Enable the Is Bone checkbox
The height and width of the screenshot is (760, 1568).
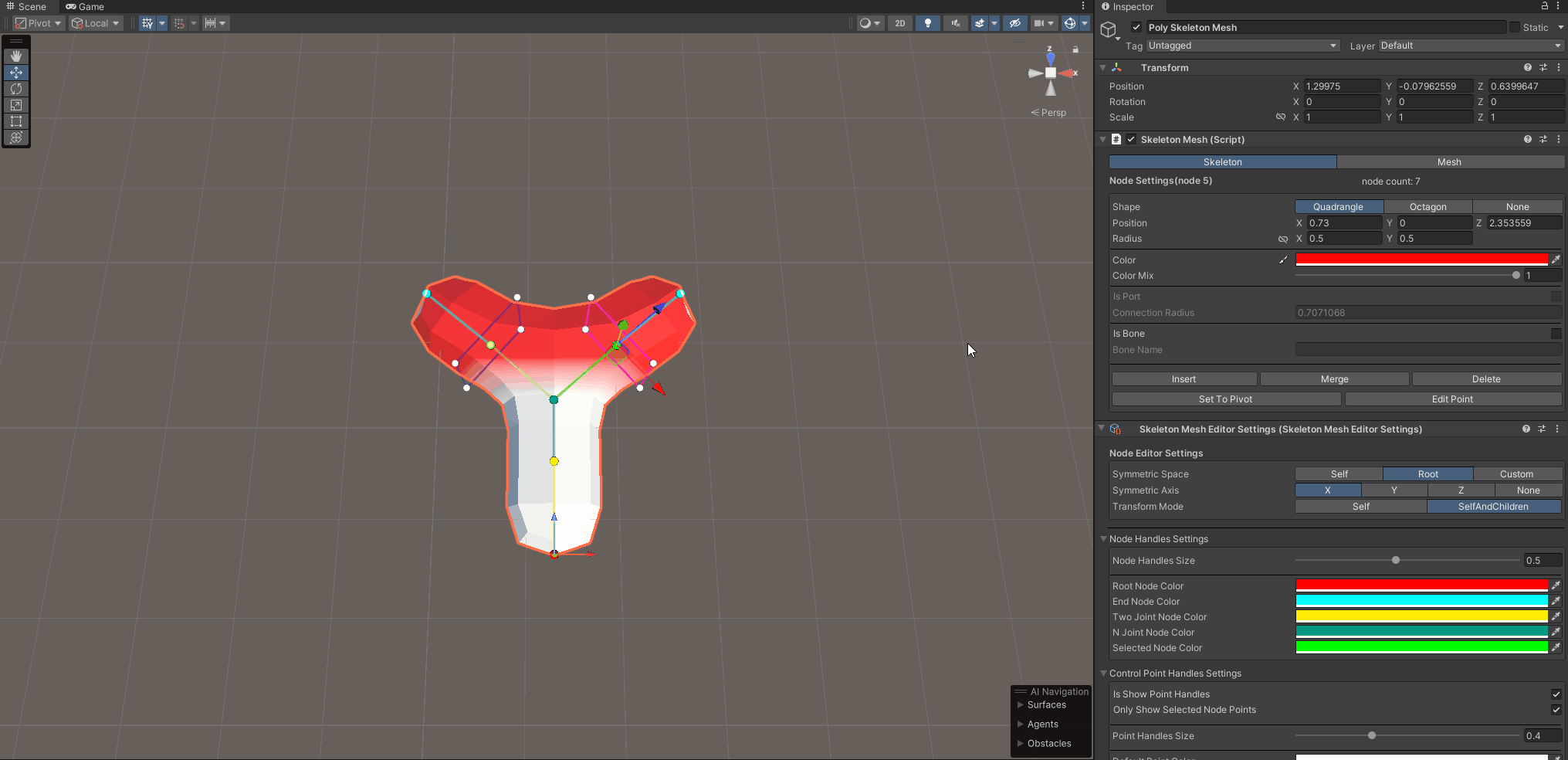pos(1556,334)
